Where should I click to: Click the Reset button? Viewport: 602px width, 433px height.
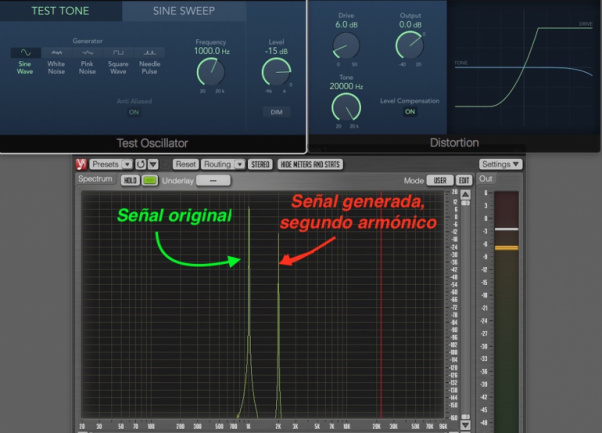[186, 164]
